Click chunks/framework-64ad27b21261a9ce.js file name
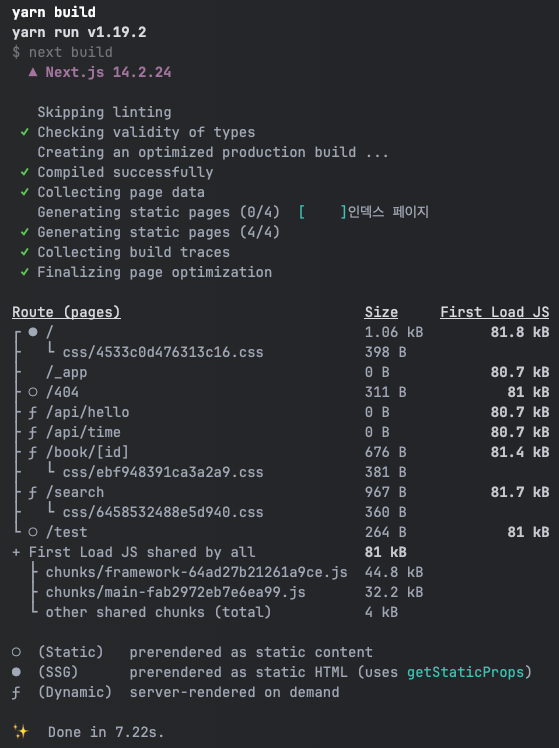This screenshot has height=748, width=559. pos(197,572)
